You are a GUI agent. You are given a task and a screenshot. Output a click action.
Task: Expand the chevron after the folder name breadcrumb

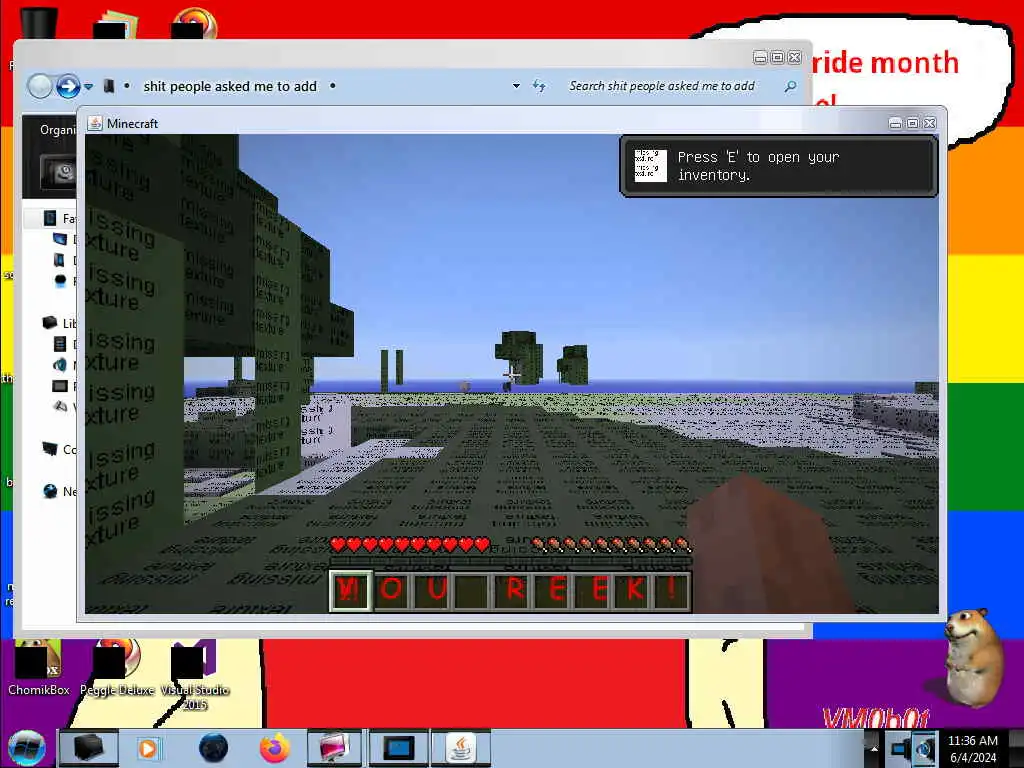(332, 86)
